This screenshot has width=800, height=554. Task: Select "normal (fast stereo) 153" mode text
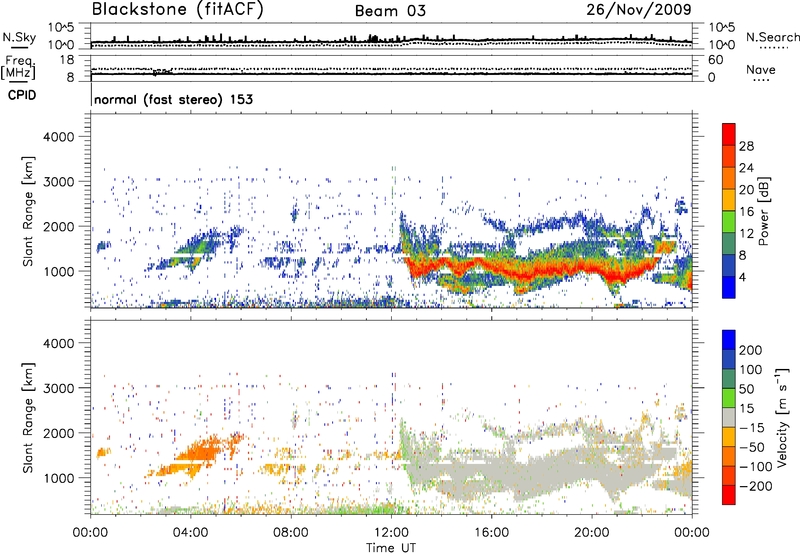point(173,99)
